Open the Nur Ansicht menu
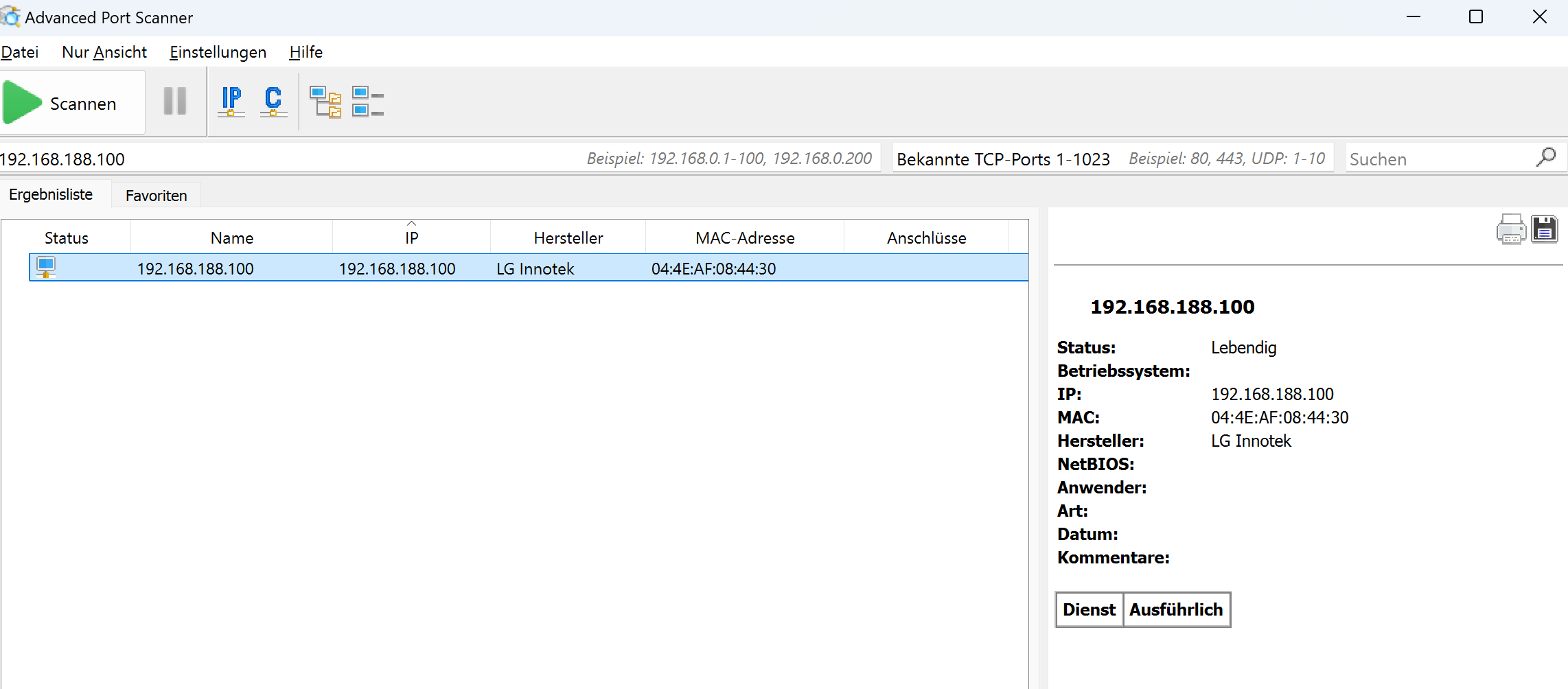Screen dimensions: 1568x689 (104, 52)
